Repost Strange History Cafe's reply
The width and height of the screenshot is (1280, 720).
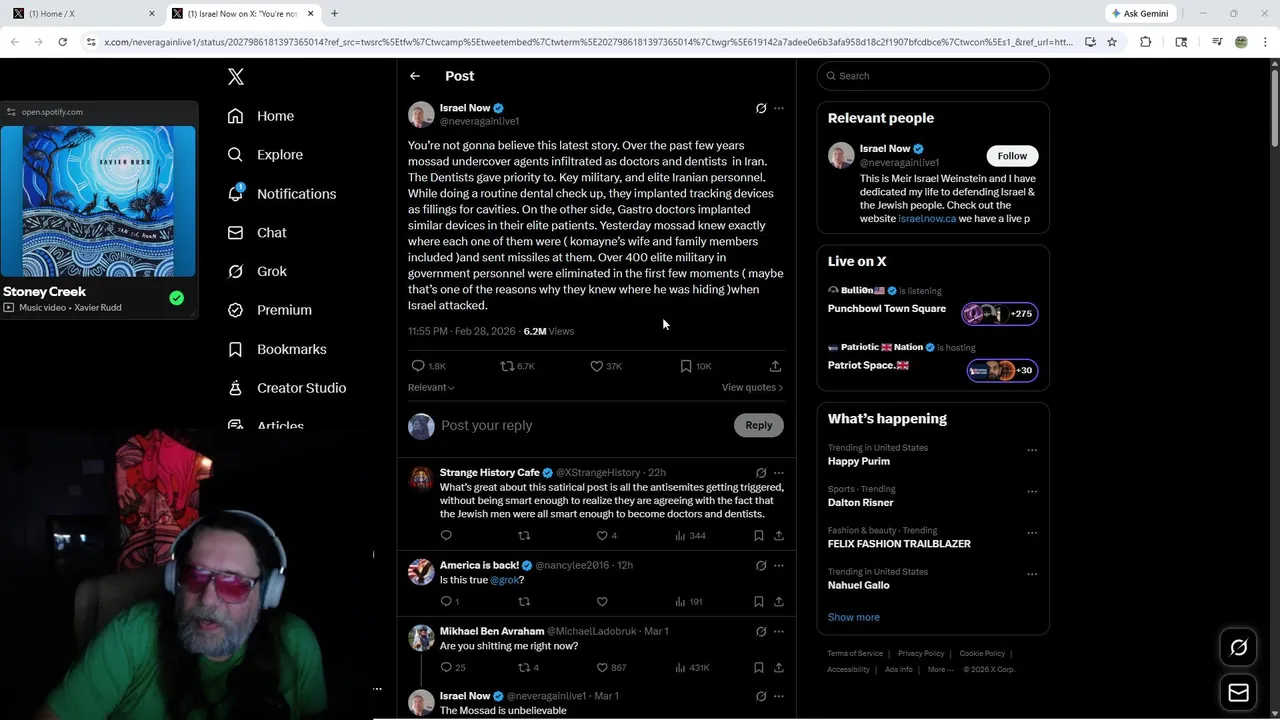[x=524, y=536]
